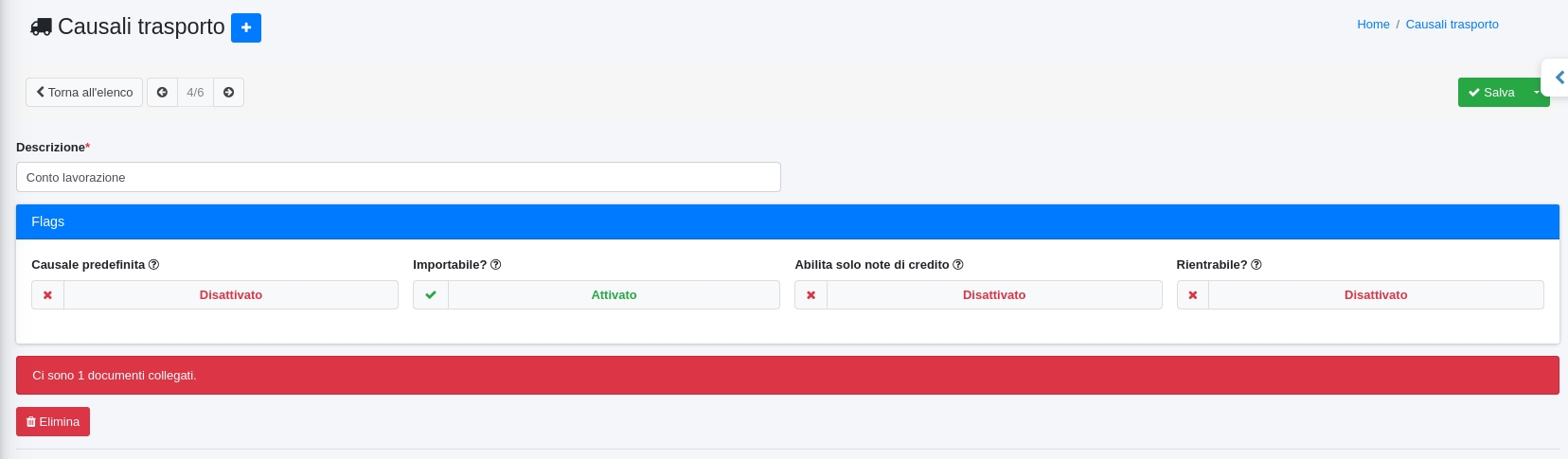Go to previous record arrow
This screenshot has height=459, width=1568.
162,92
